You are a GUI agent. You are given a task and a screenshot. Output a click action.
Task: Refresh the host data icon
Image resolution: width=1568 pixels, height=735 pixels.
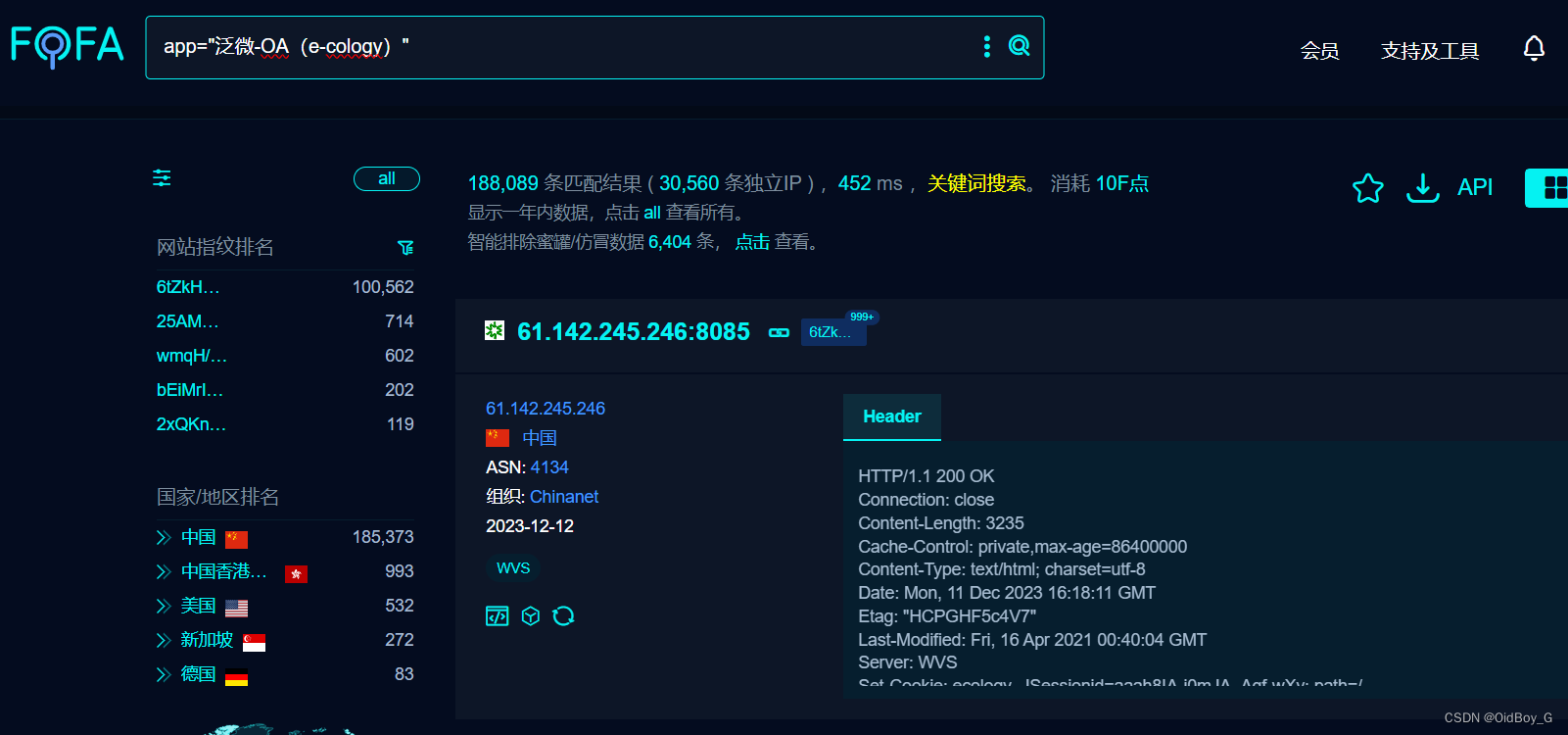pos(563,615)
